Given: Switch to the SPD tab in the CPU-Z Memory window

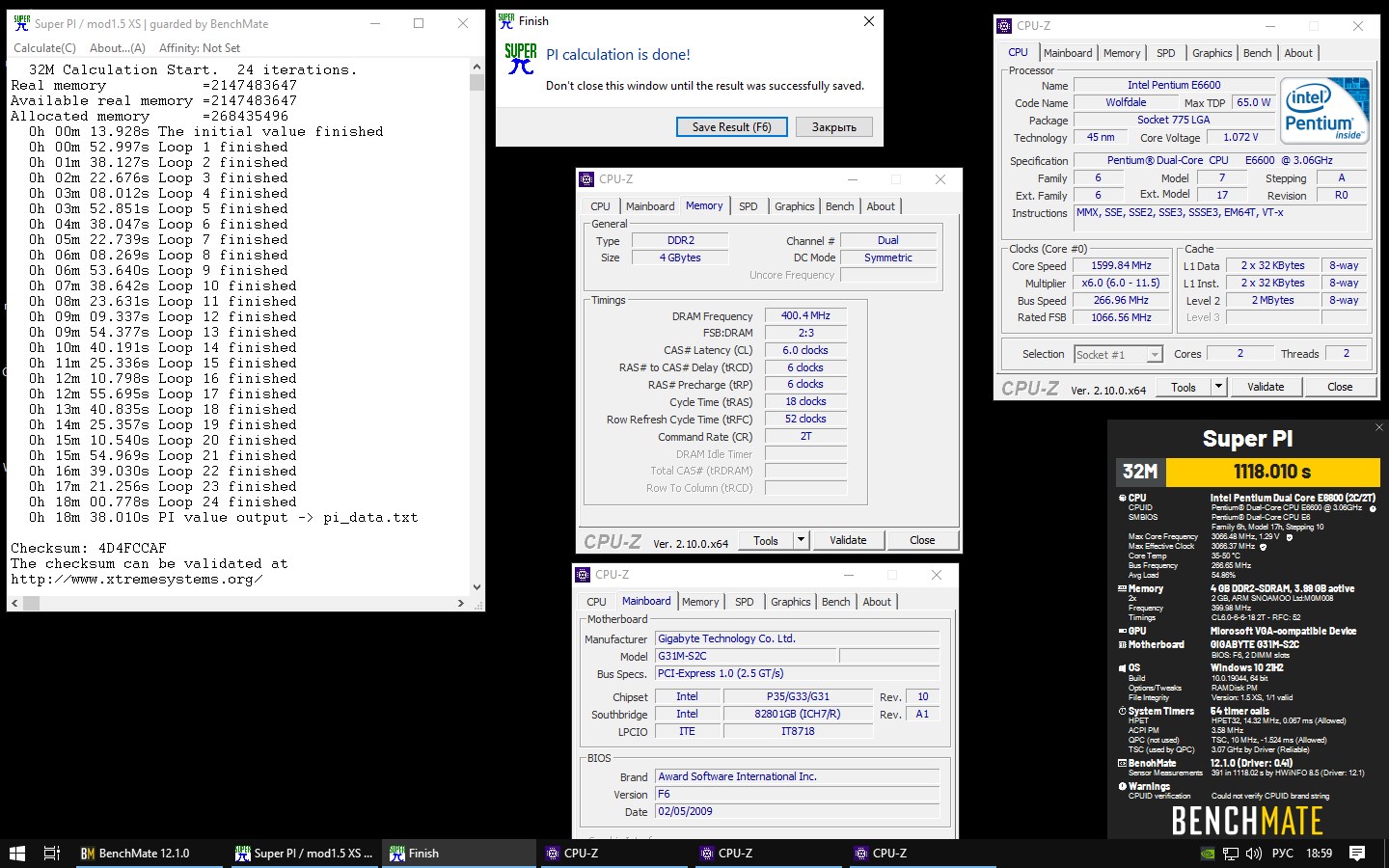Looking at the screenshot, I should [749, 206].
